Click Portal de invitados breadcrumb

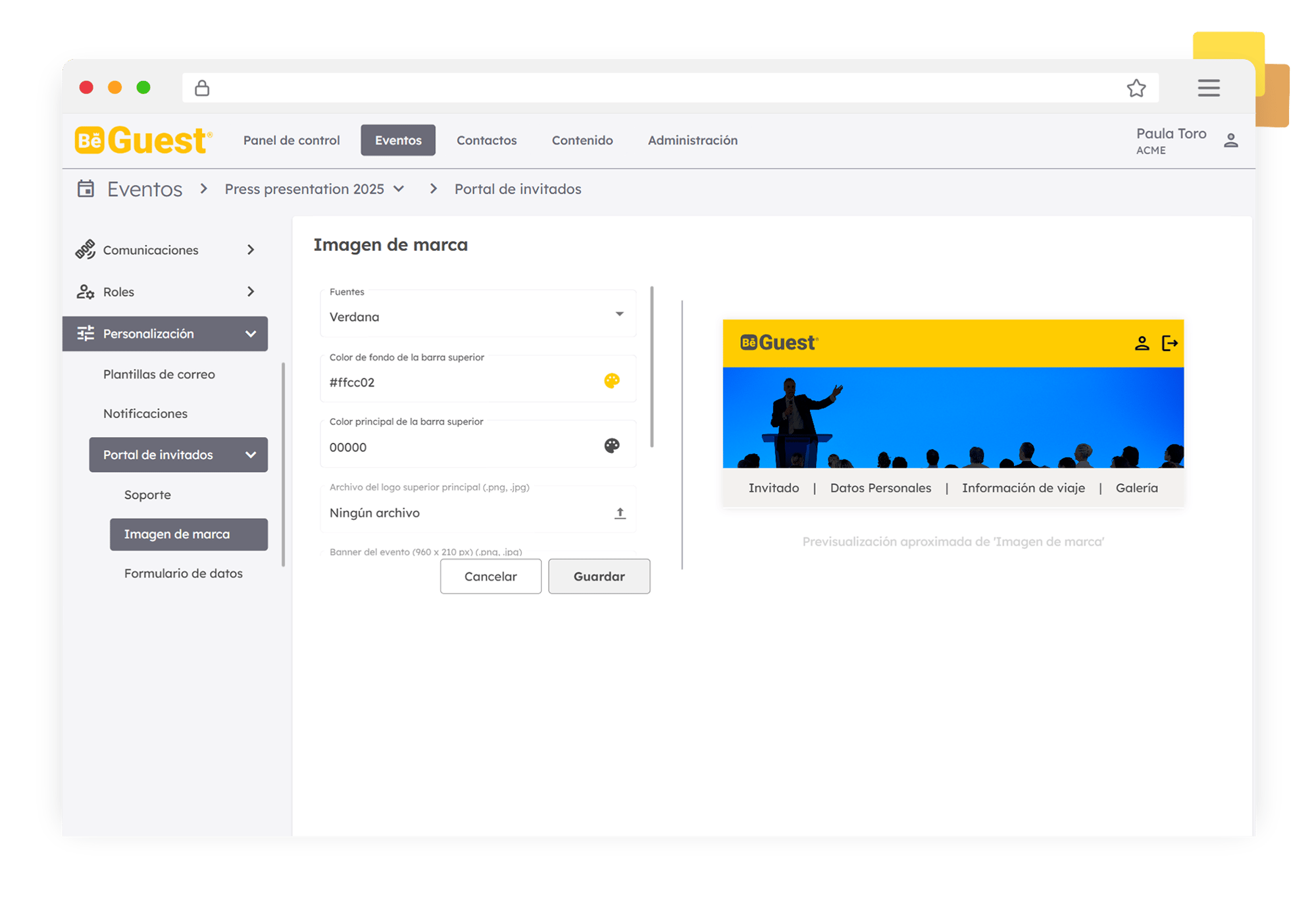pyautogui.click(x=518, y=189)
